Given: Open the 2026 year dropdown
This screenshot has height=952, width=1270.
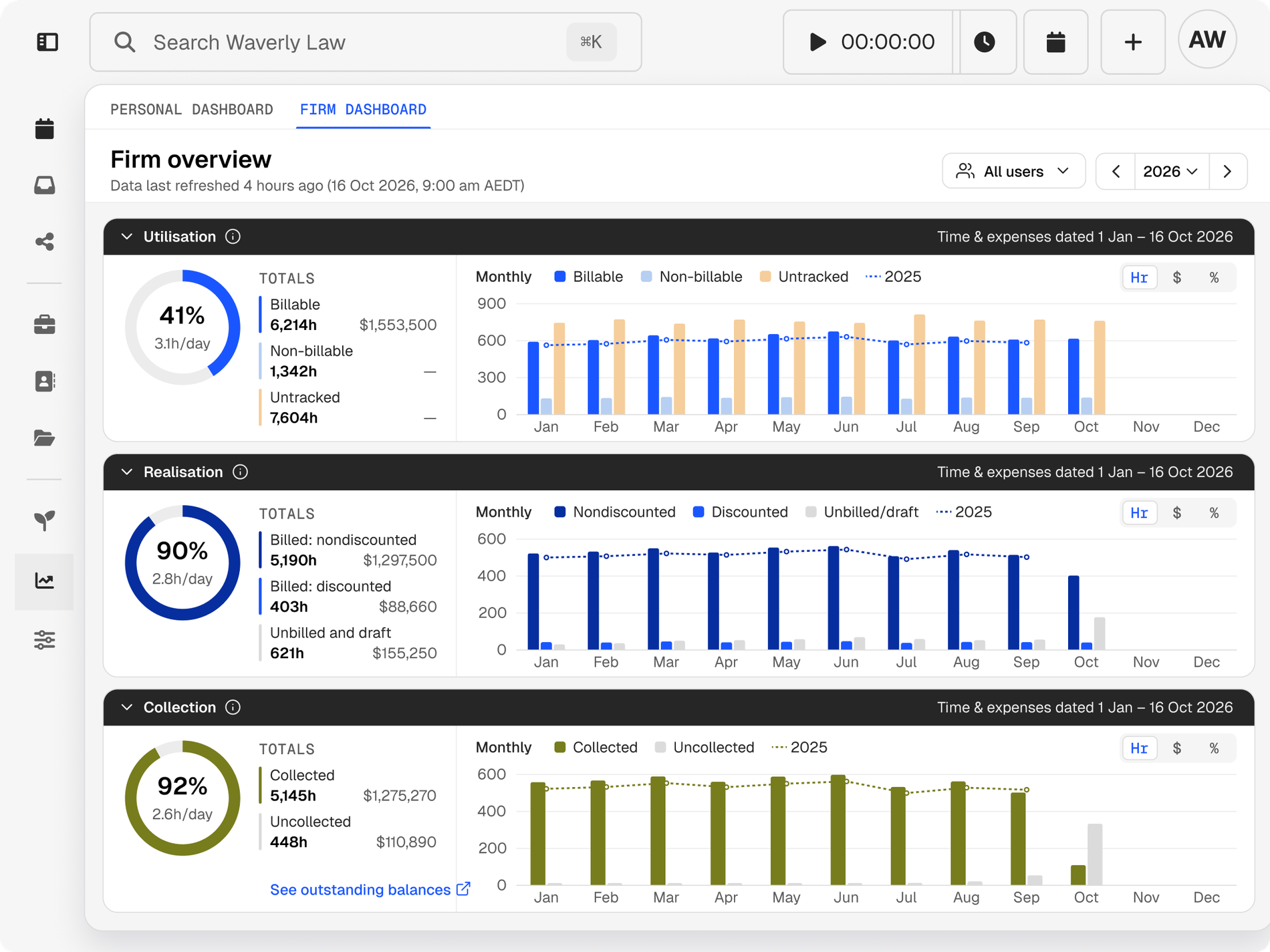Looking at the screenshot, I should coord(1171,171).
